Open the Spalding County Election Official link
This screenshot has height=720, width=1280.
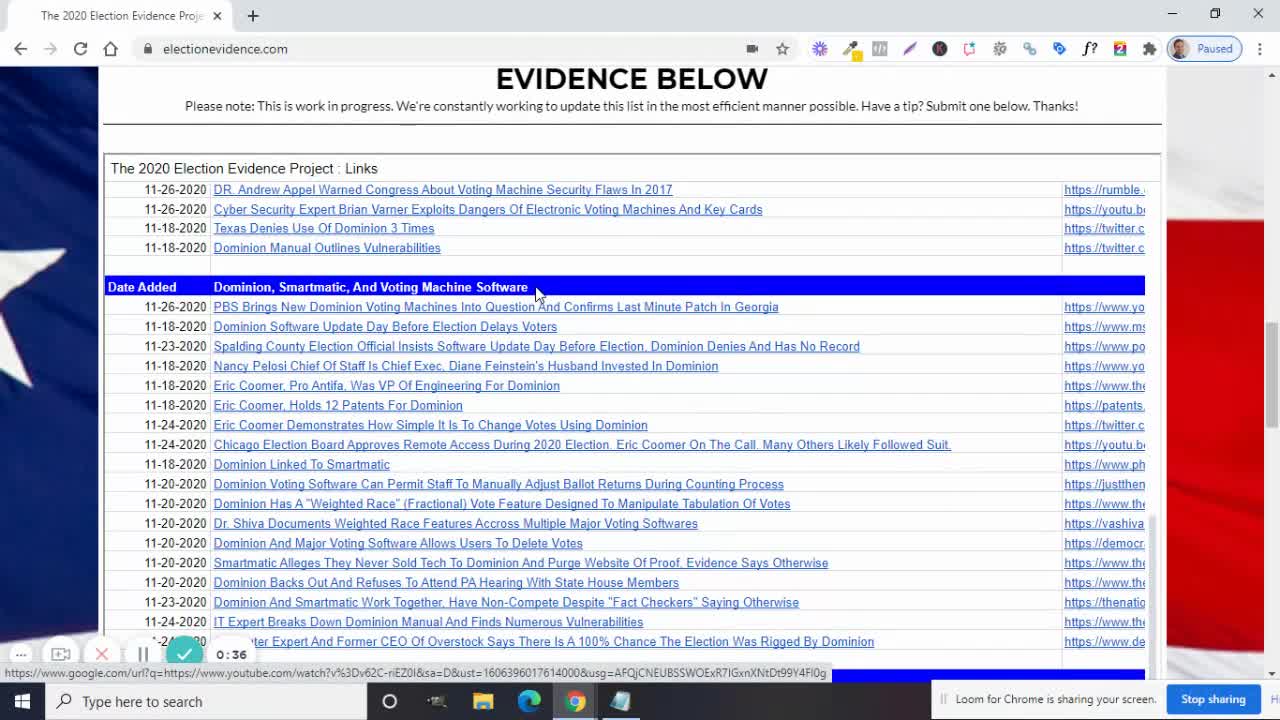click(x=536, y=346)
